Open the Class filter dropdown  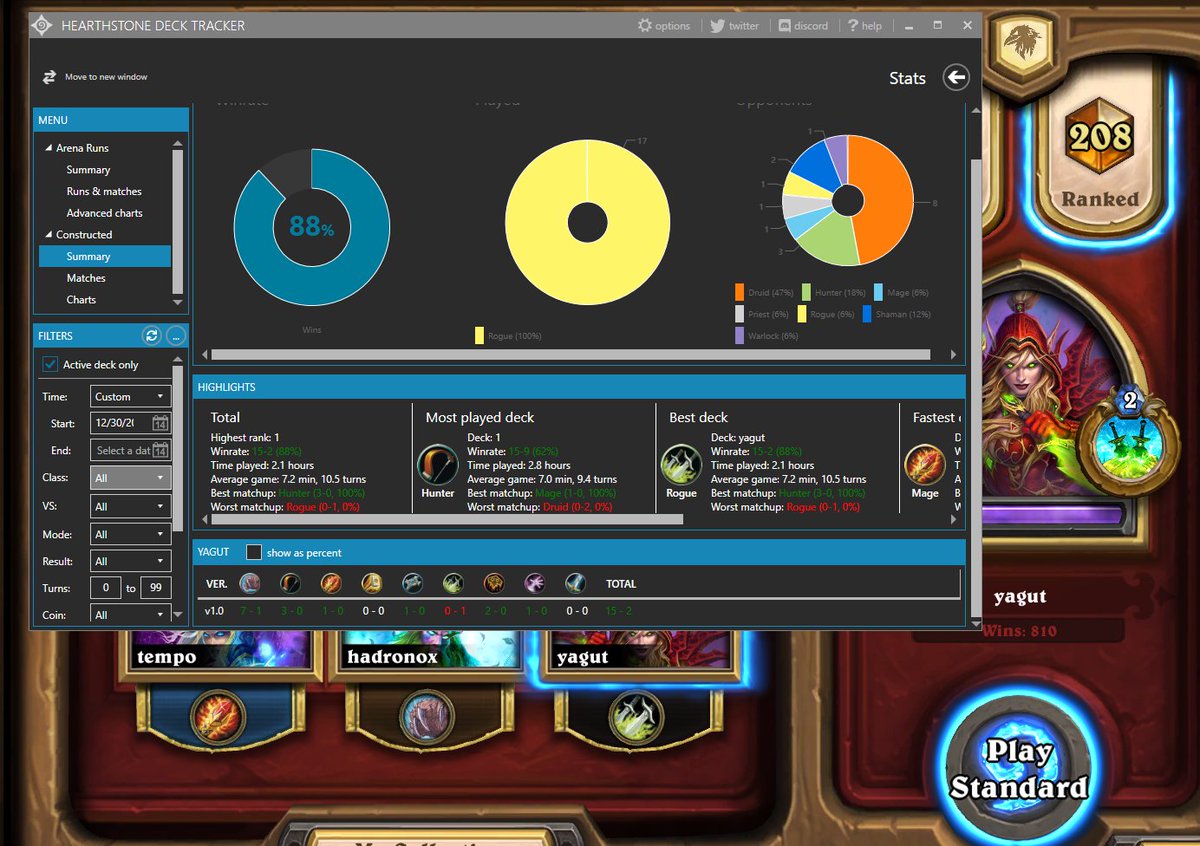130,477
